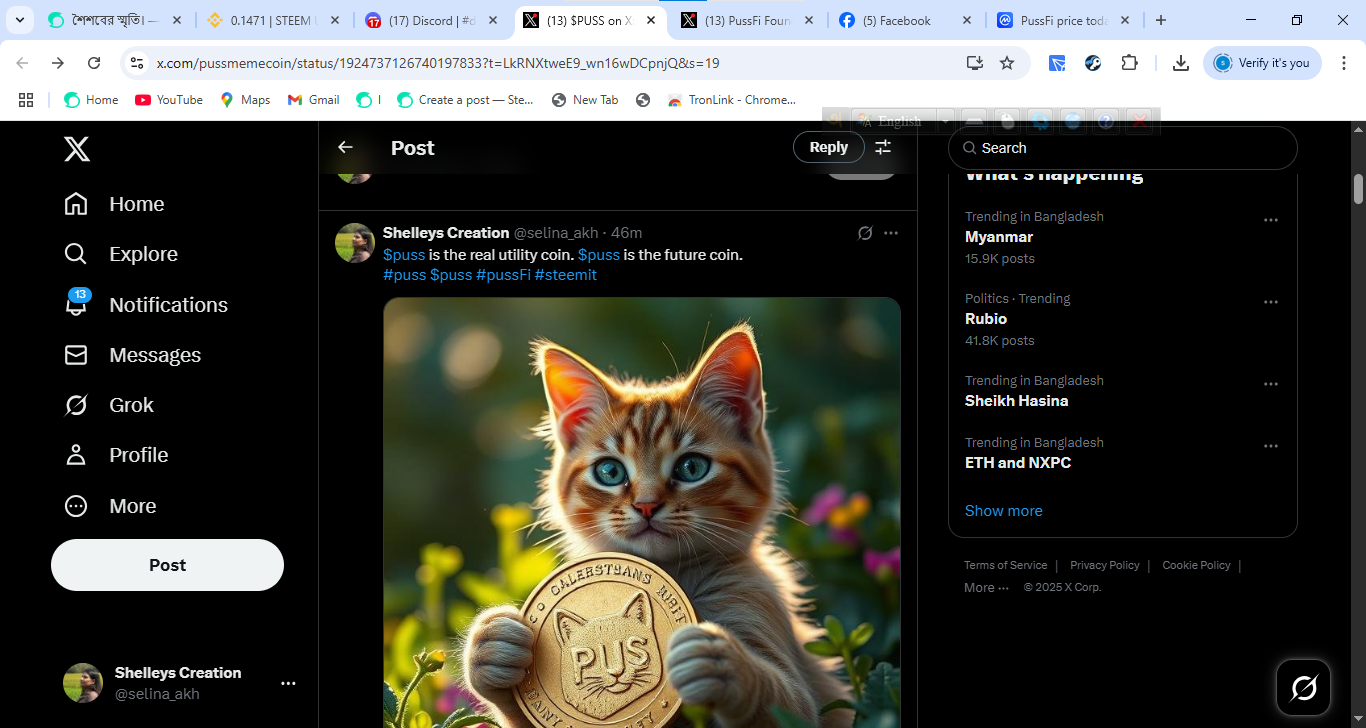Click the #steemit hashtag
Screen dimensions: 1366x728
coord(566,275)
